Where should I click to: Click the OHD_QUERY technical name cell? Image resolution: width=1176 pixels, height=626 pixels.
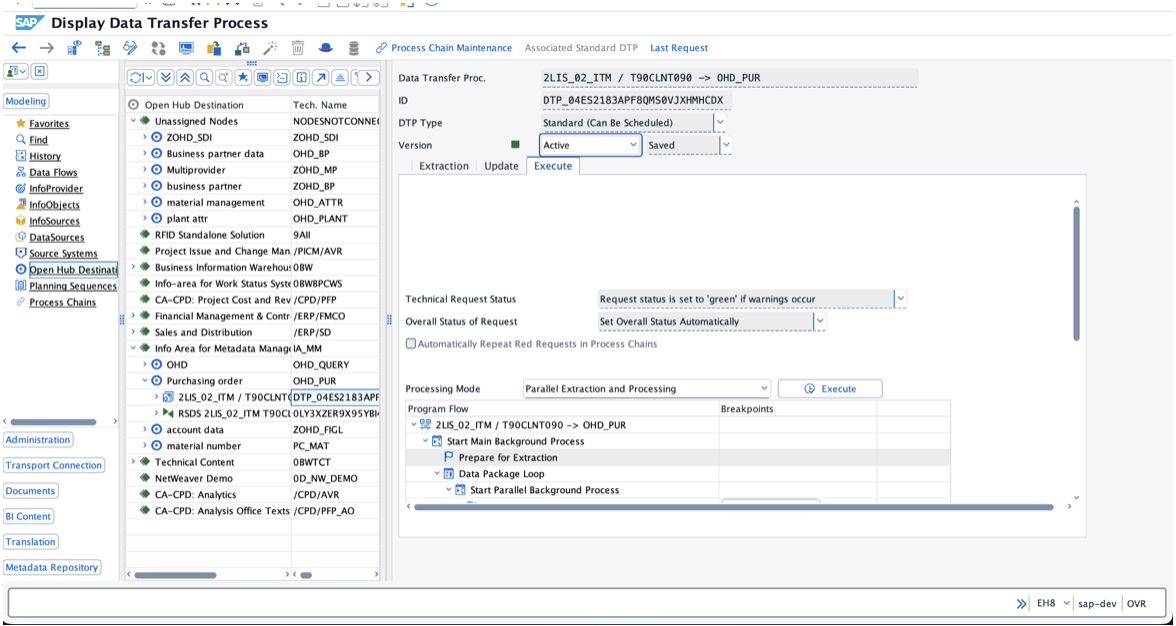coord(335,365)
